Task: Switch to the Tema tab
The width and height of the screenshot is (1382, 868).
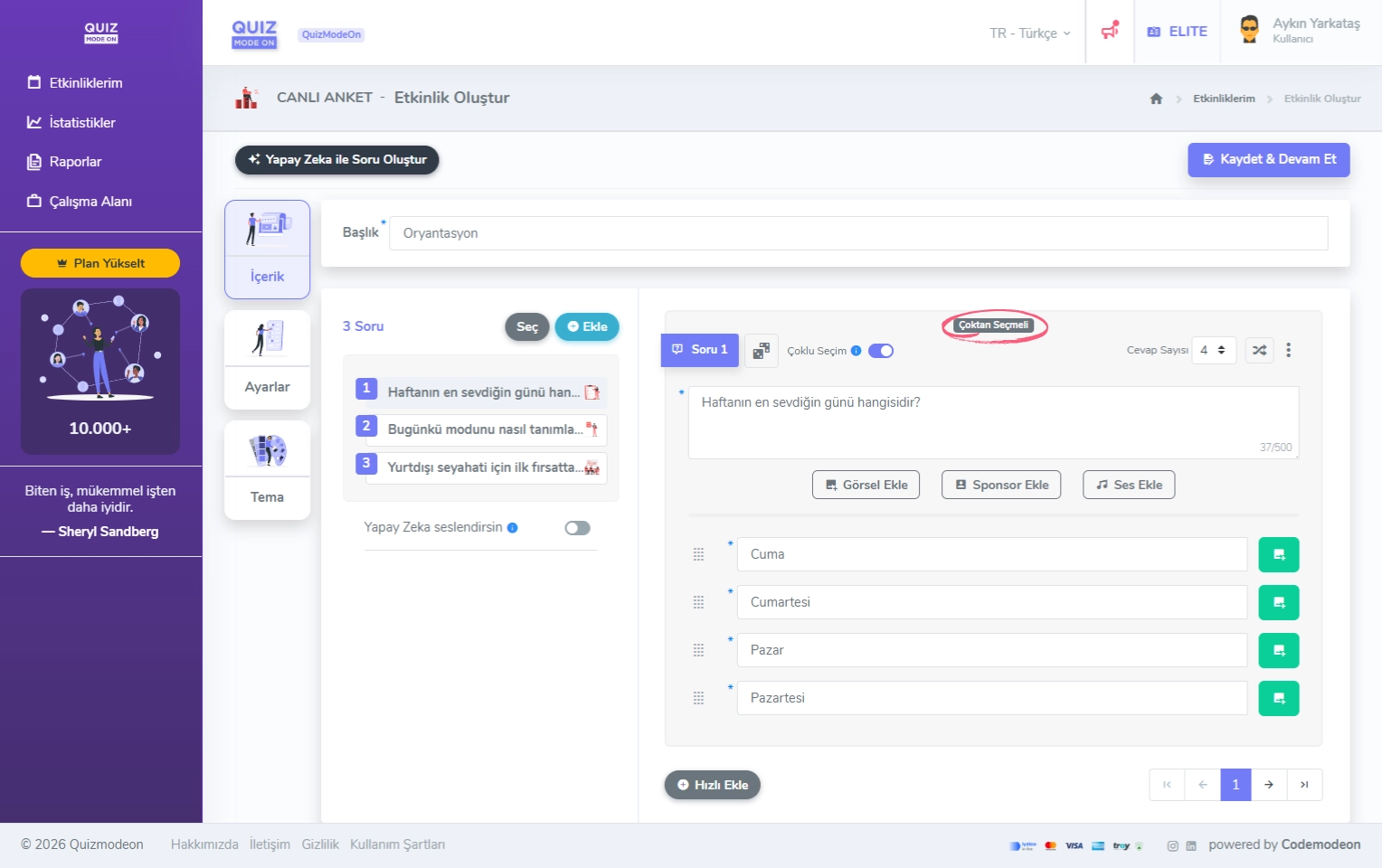Action: (267, 470)
